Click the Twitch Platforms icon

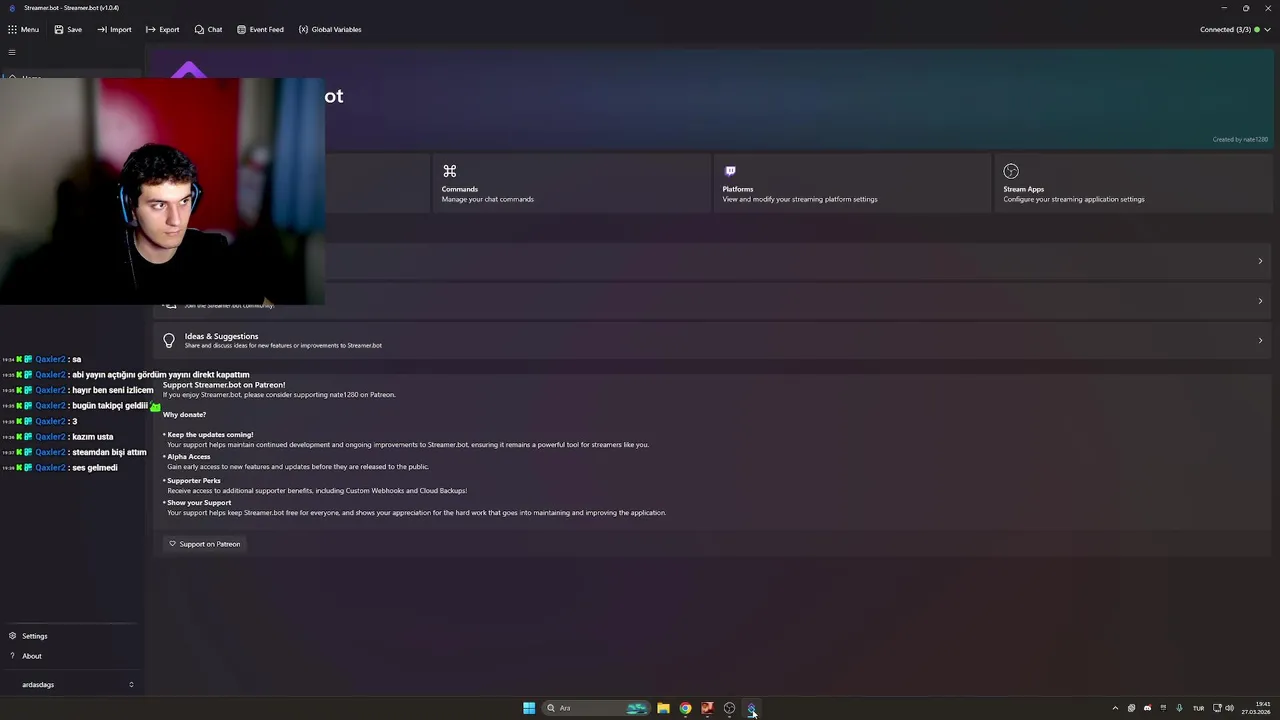tap(730, 171)
